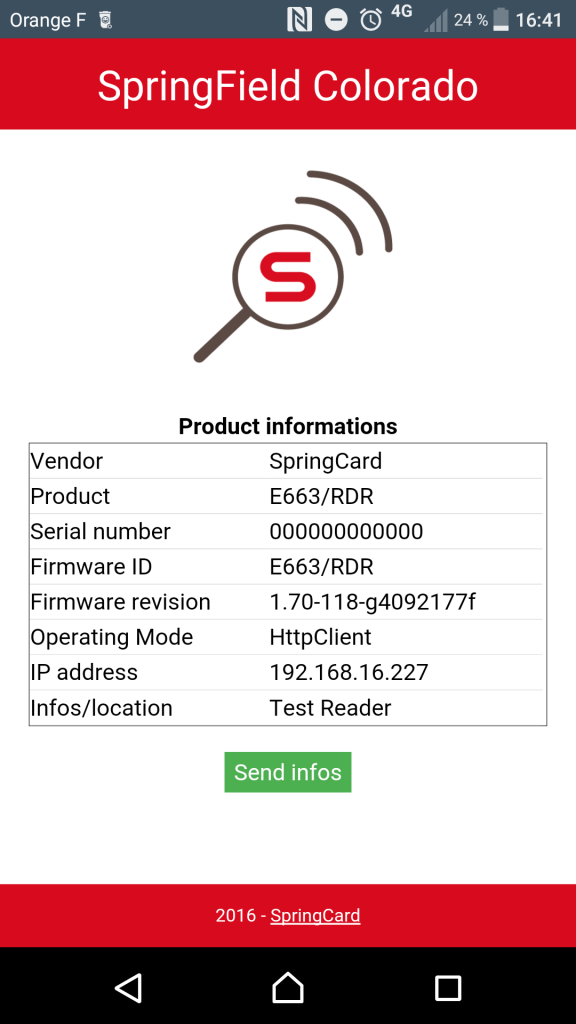Tap the Infos/location value Test Reader
Image resolution: width=576 pixels, height=1024 pixels.
tap(330, 708)
